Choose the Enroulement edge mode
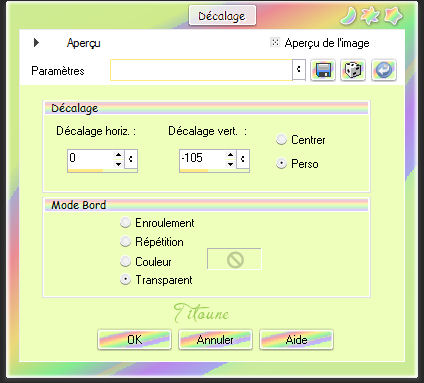This screenshot has height=383, width=424. (x=125, y=223)
